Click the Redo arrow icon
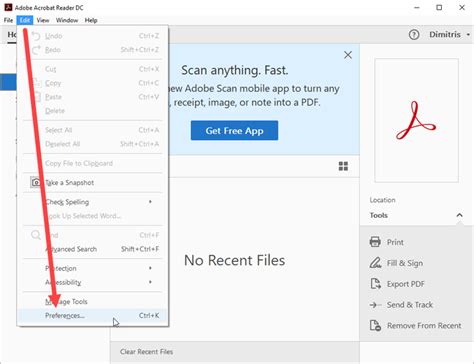 (x=36, y=50)
